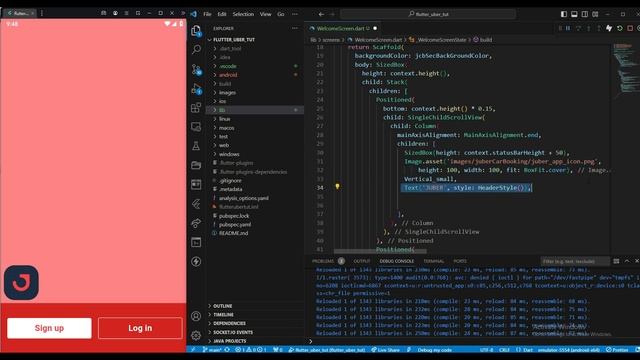Collapse the FLUTTER_UBER_TUT root folder
The image size is (640, 360).
(233, 40)
